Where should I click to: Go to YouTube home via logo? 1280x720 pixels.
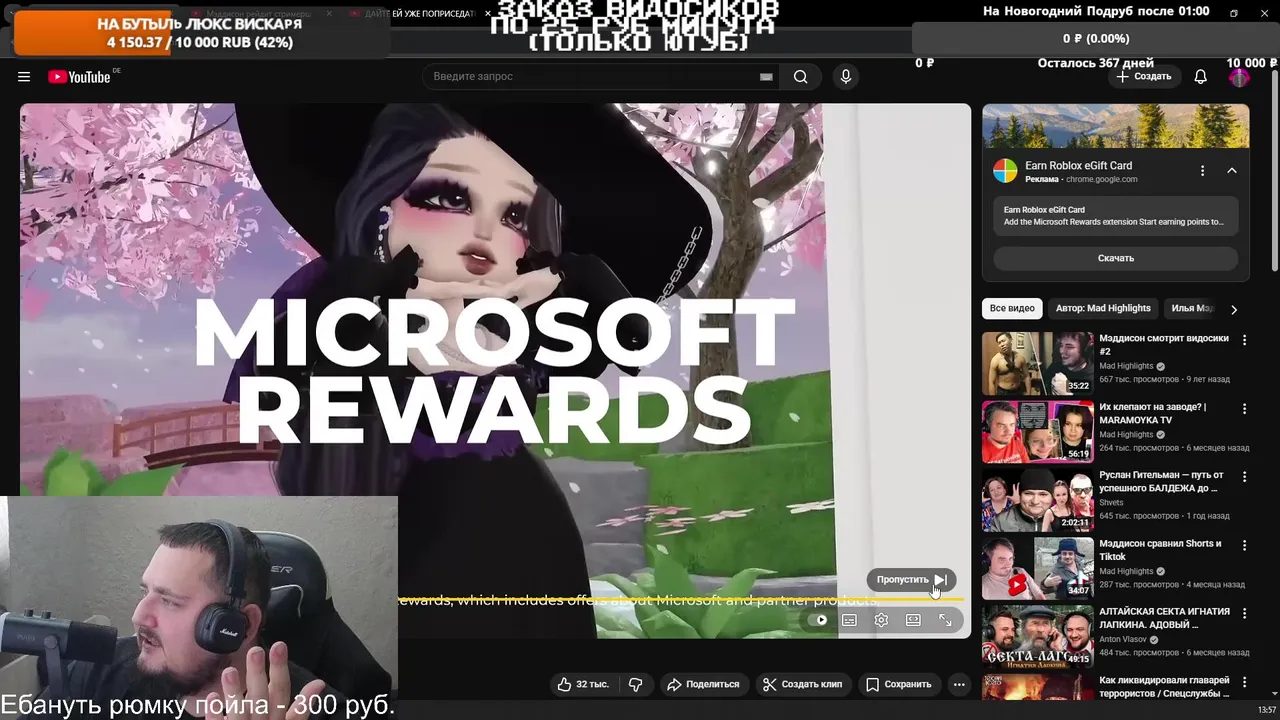(79, 77)
